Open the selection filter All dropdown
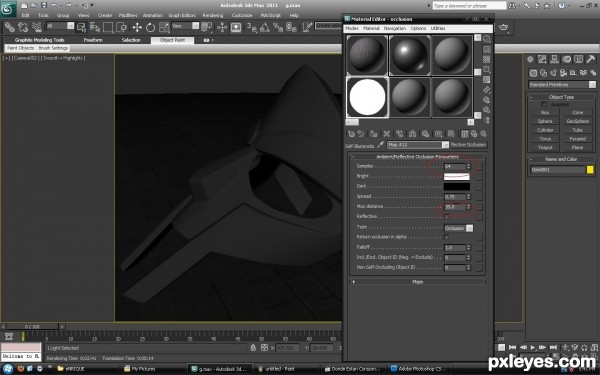Viewport: 600px width, 375px height. (x=60, y=26)
